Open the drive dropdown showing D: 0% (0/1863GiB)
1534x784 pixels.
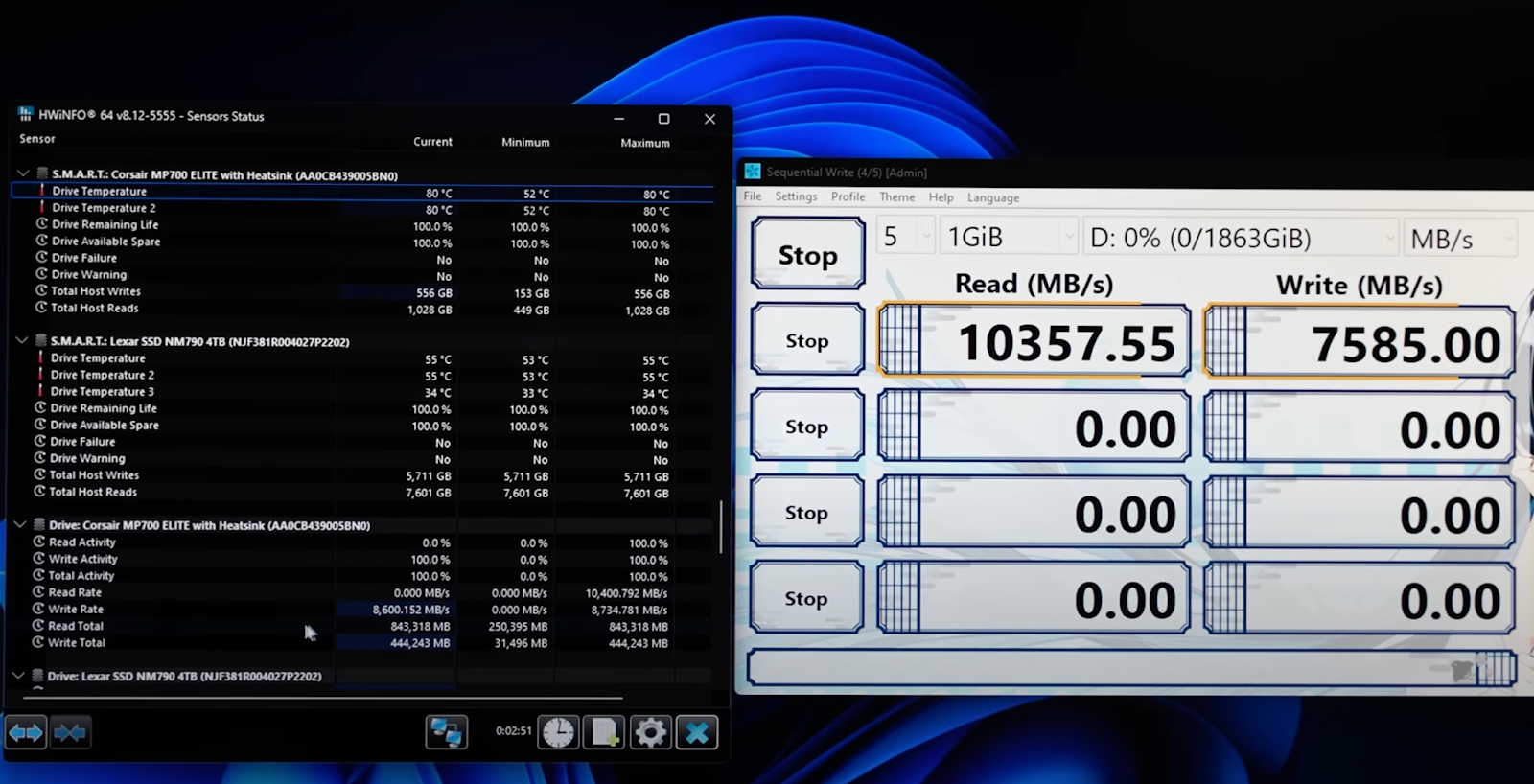1242,238
